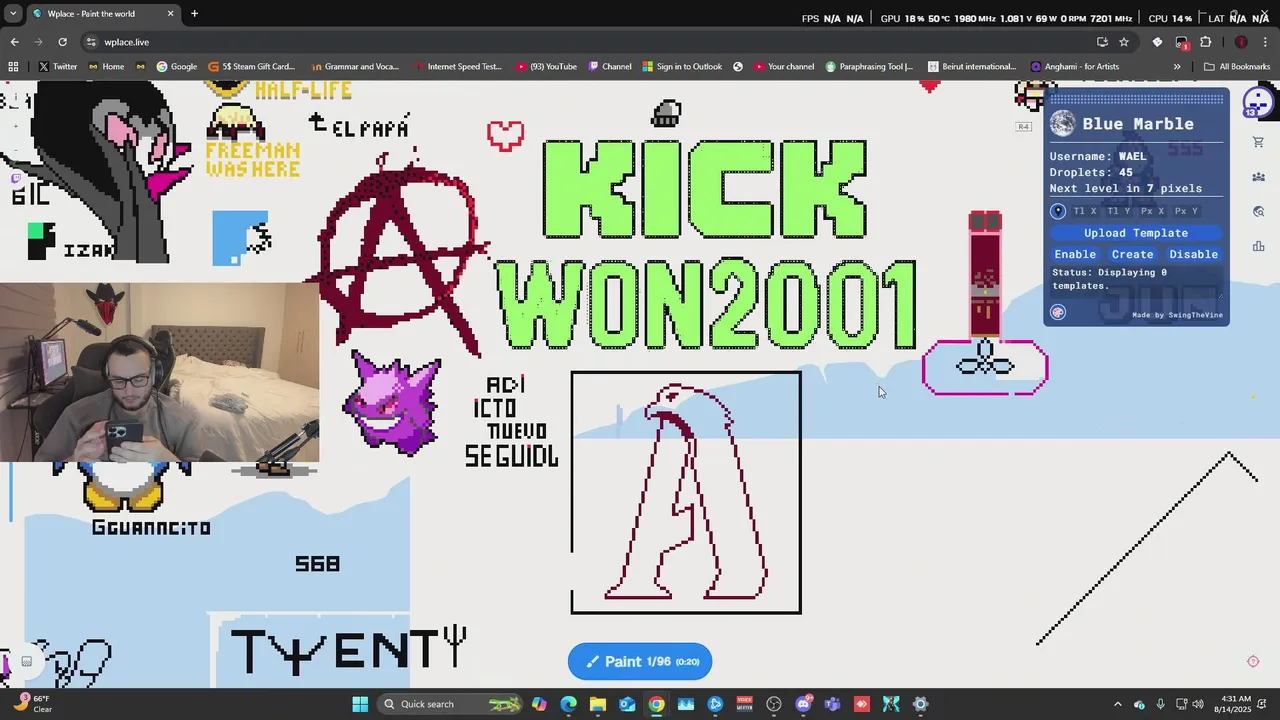Click the white tag extension icon
Image resolution: width=1280 pixels, height=720 pixels.
1157,42
